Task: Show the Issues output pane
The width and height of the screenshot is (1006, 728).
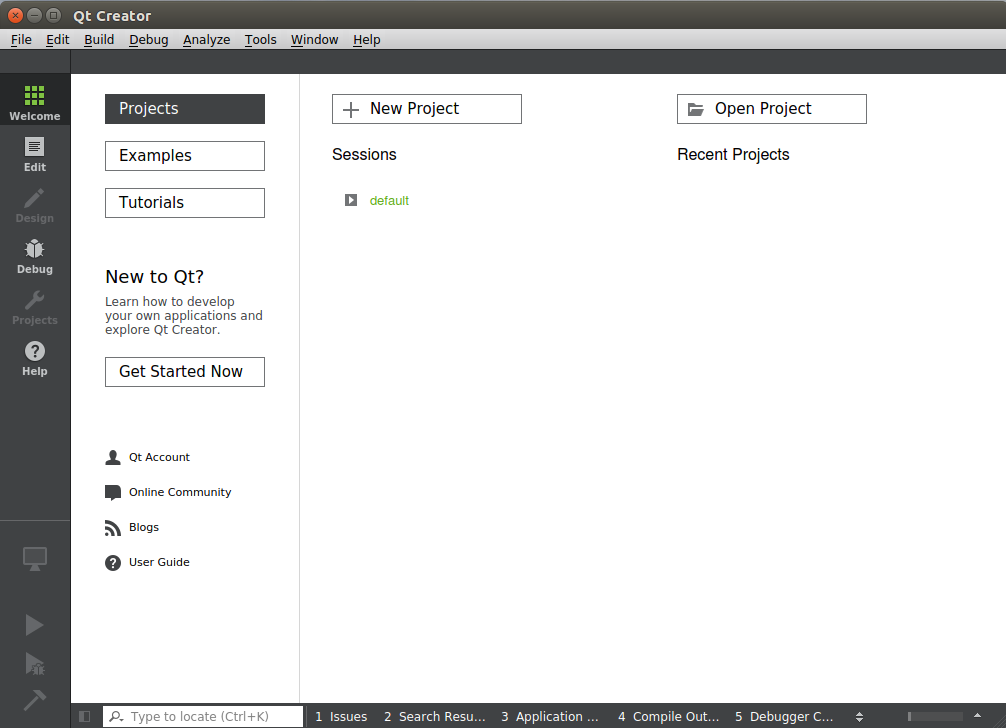Action: [341, 716]
